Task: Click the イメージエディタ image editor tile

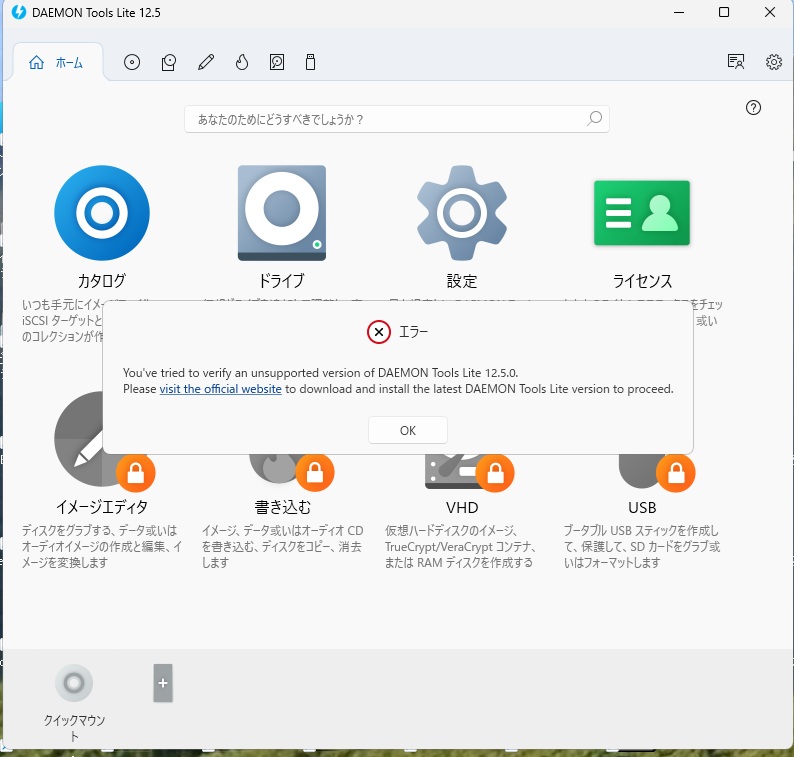Action: pos(81,441)
